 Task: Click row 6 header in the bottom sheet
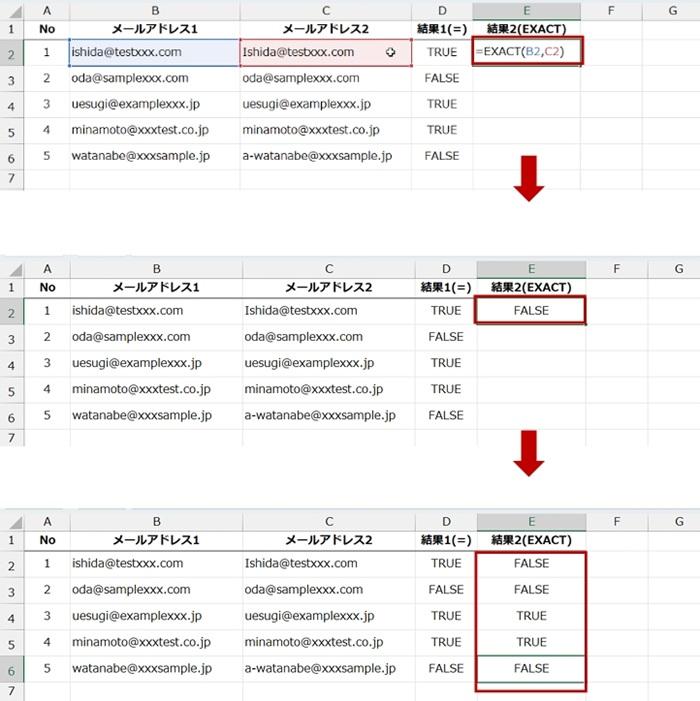(11, 668)
